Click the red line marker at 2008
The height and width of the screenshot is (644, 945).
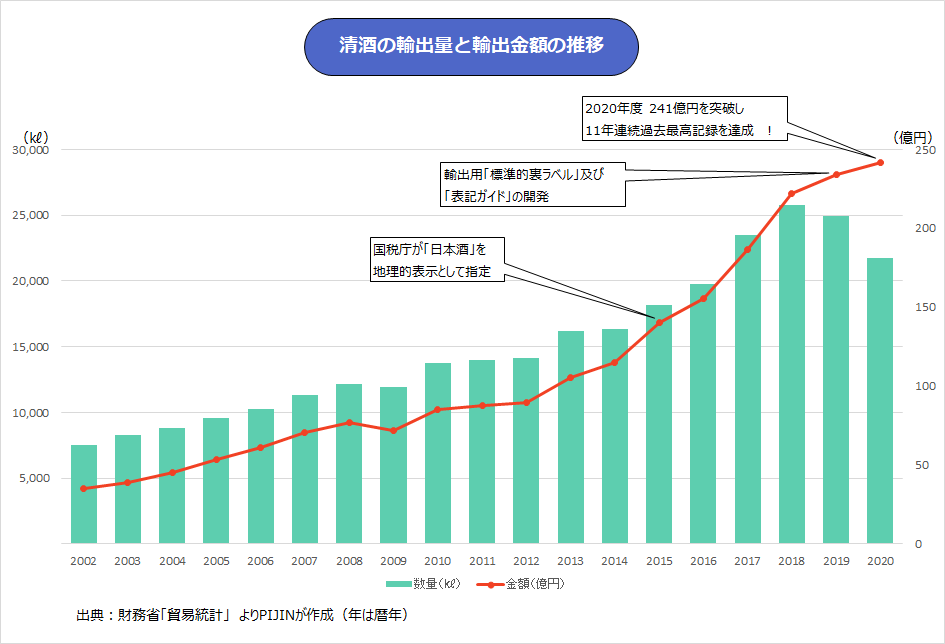pos(349,422)
